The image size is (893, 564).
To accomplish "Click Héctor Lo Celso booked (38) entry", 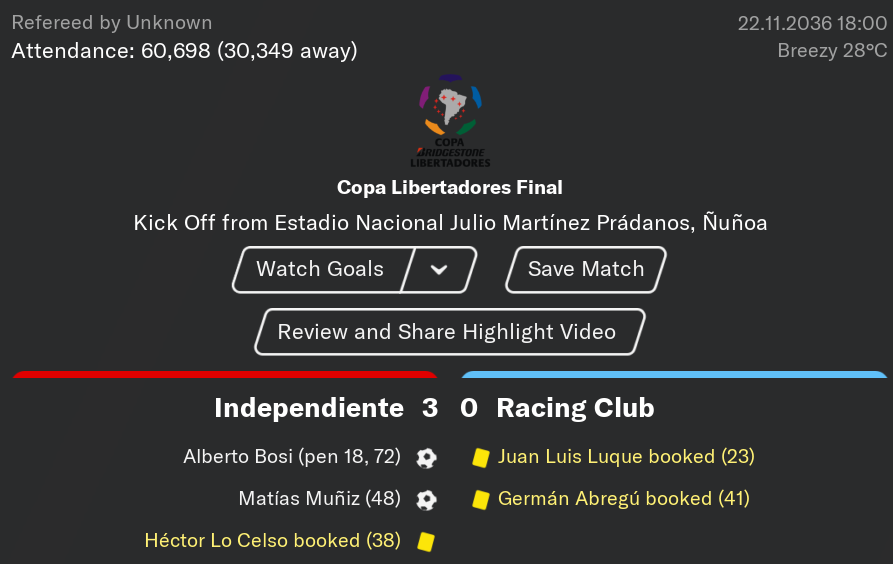I will point(273,541).
